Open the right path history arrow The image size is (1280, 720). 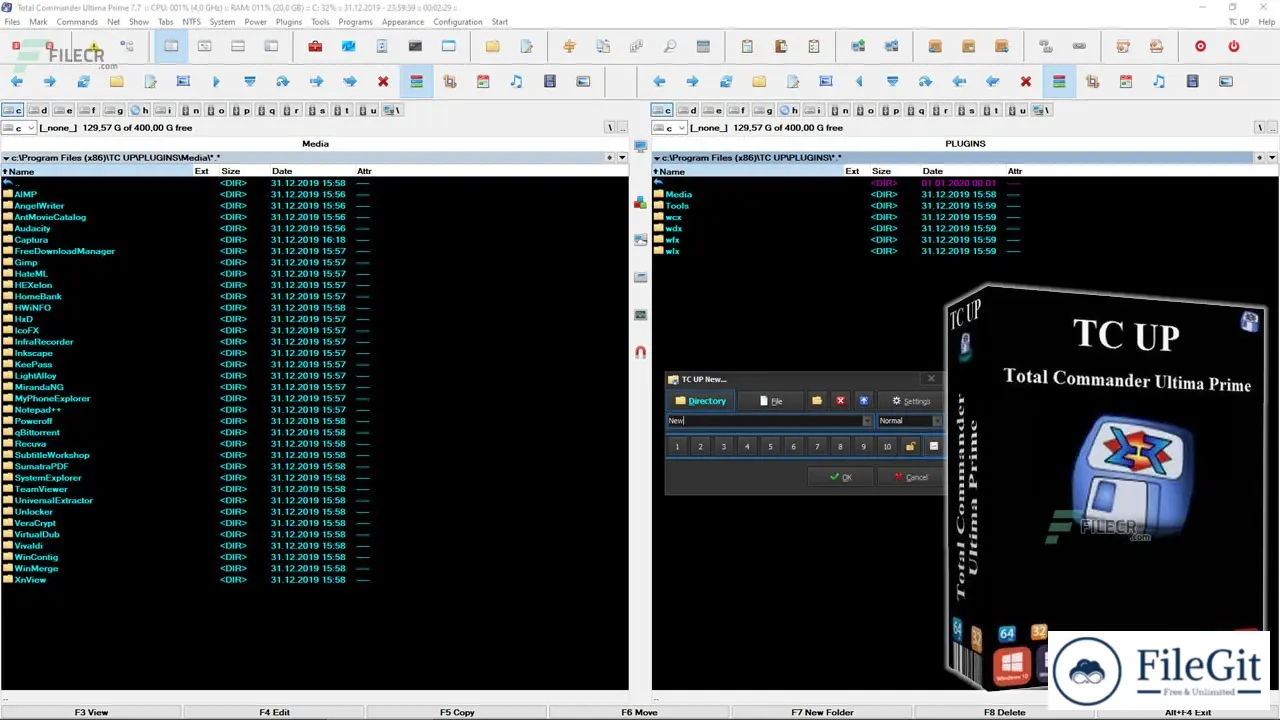point(1272,158)
